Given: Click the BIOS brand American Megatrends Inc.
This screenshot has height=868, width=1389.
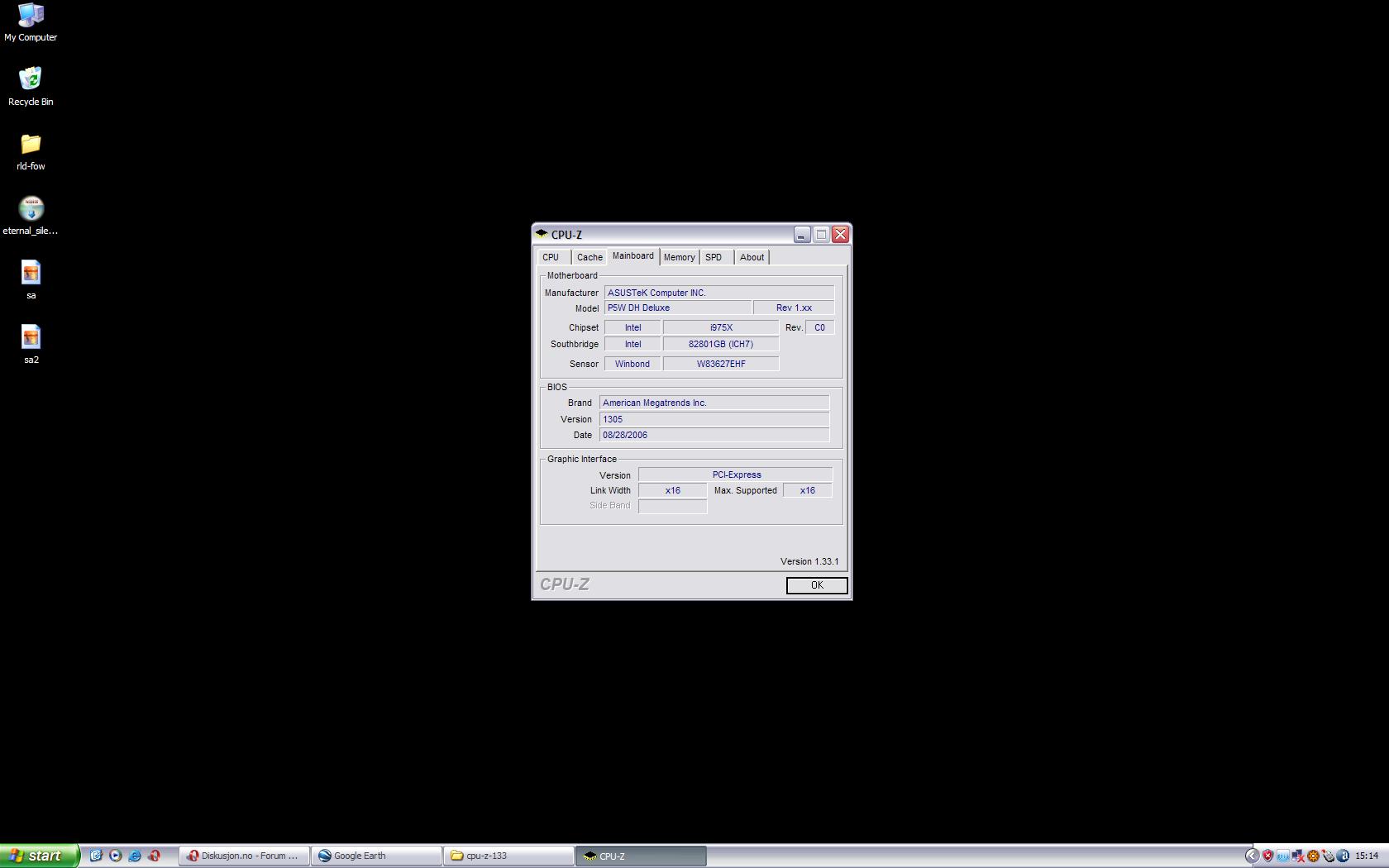Looking at the screenshot, I should click(x=714, y=403).
